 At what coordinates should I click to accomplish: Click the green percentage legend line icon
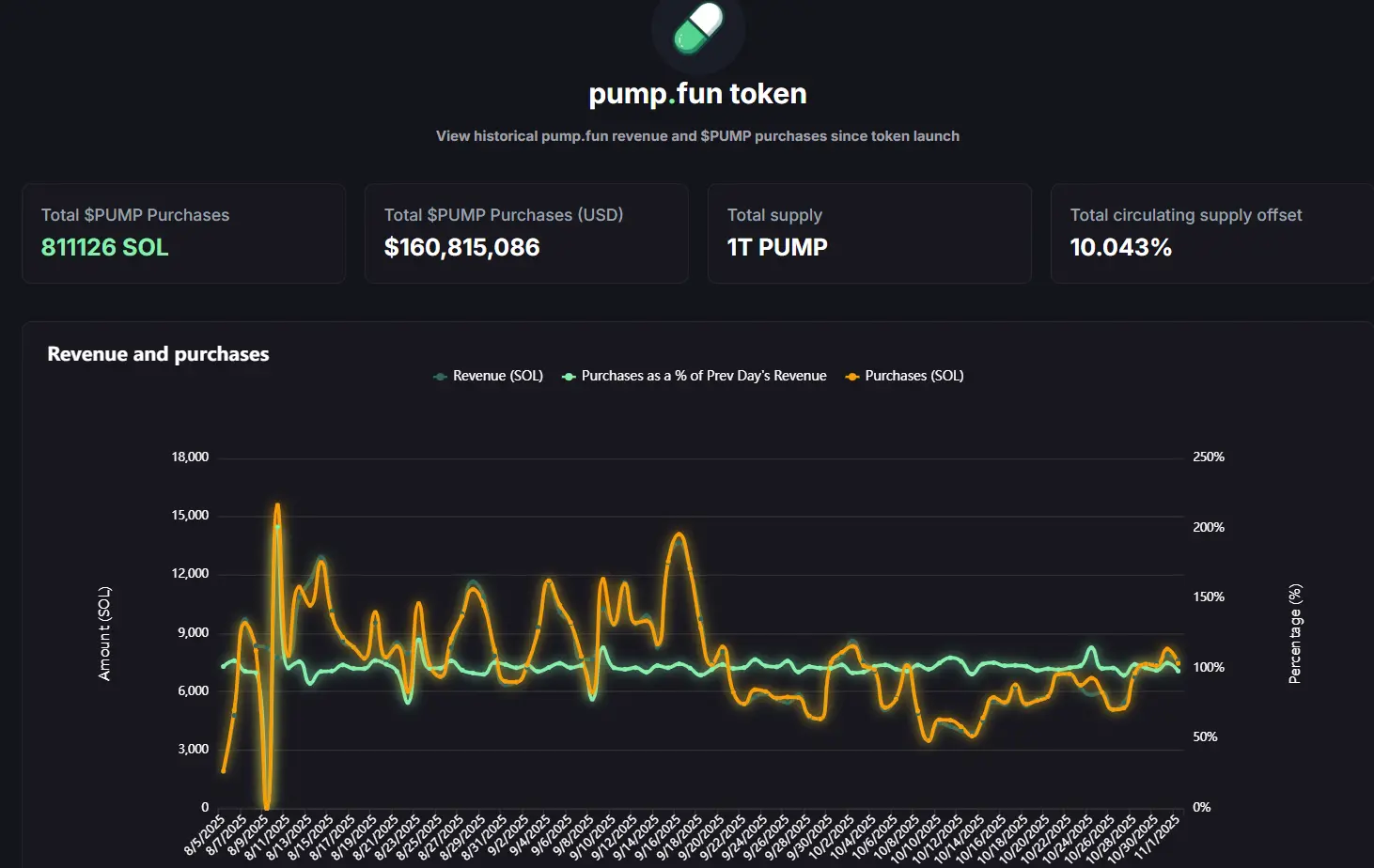coord(567,375)
